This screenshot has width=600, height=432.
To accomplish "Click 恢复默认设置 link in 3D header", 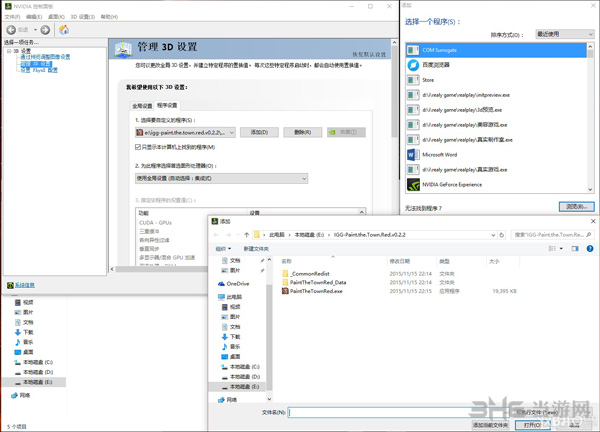I will click(x=369, y=54).
